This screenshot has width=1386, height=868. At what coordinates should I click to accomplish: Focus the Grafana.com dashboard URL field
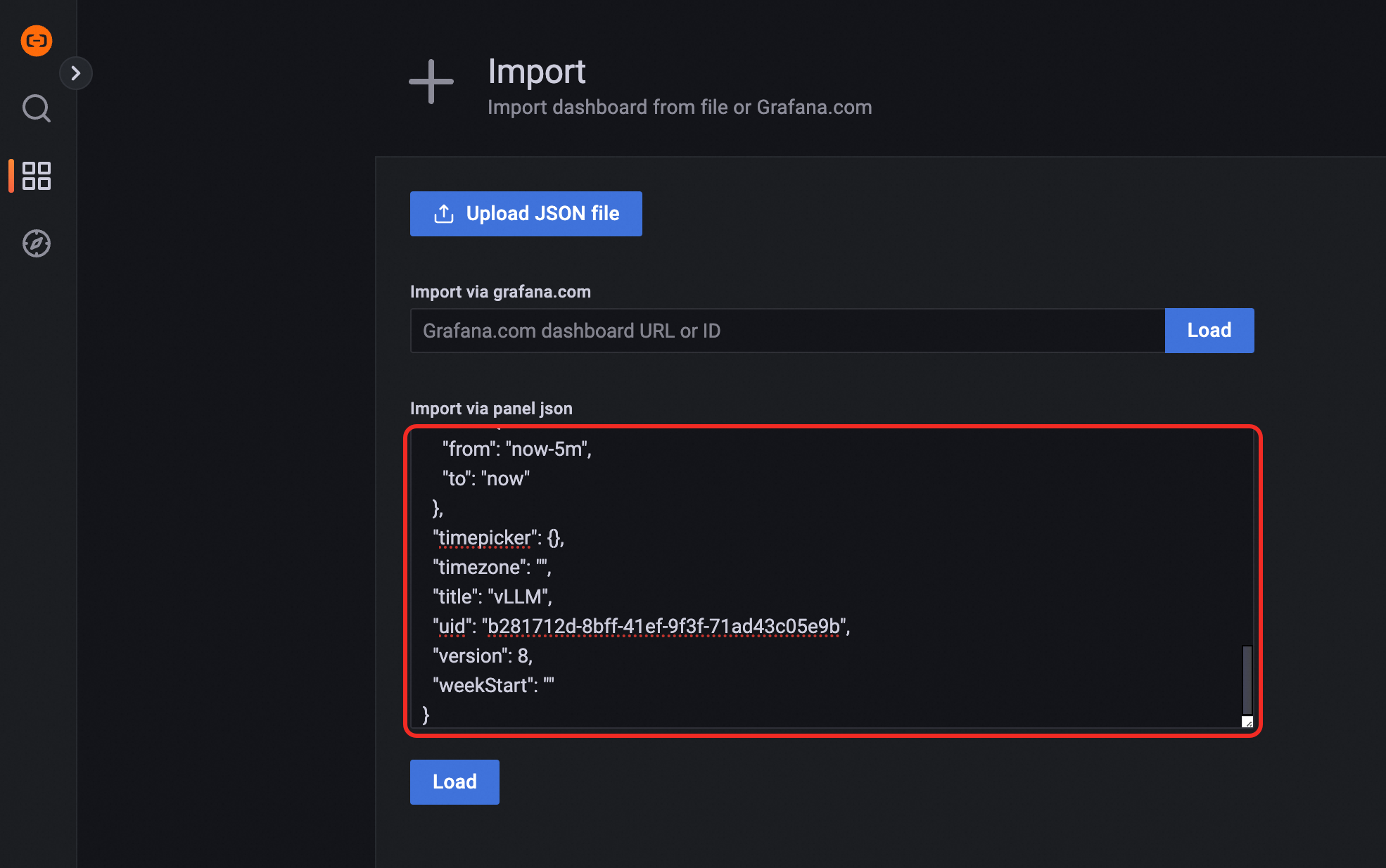tap(787, 331)
